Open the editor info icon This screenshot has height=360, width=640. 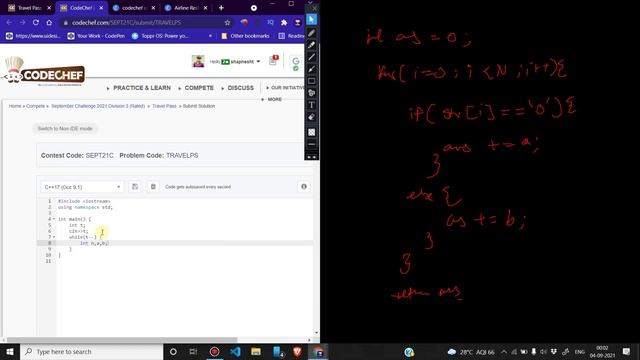click(x=304, y=187)
